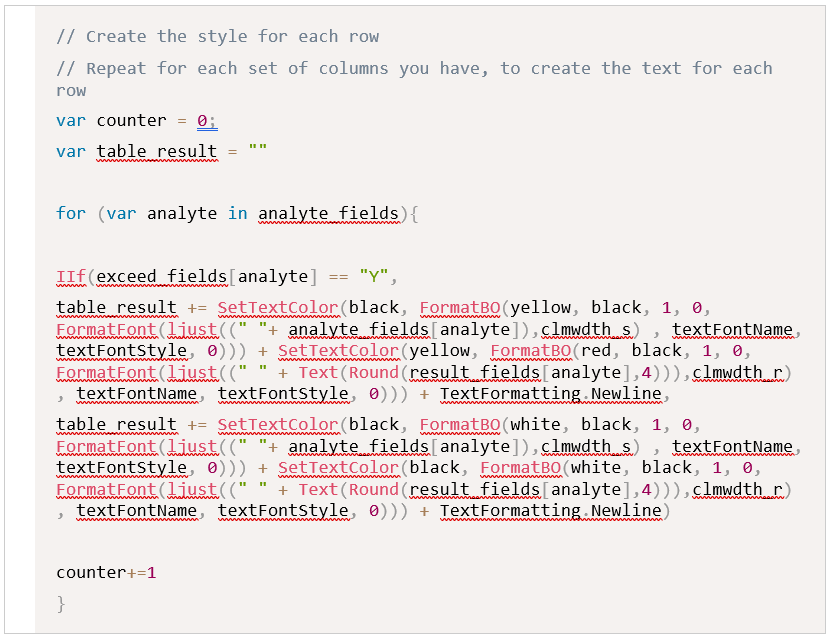Click "TextFormatting.Newline" followed by closing parenthesis
Viewport: 831px width, 639px height.
(551, 511)
